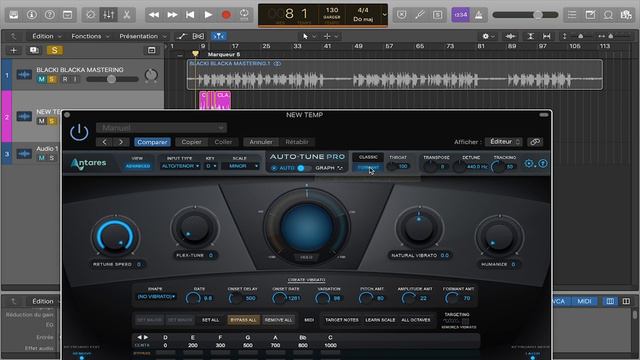
Task: Toggle the blue Catch Playhead button
Action: 219,36
